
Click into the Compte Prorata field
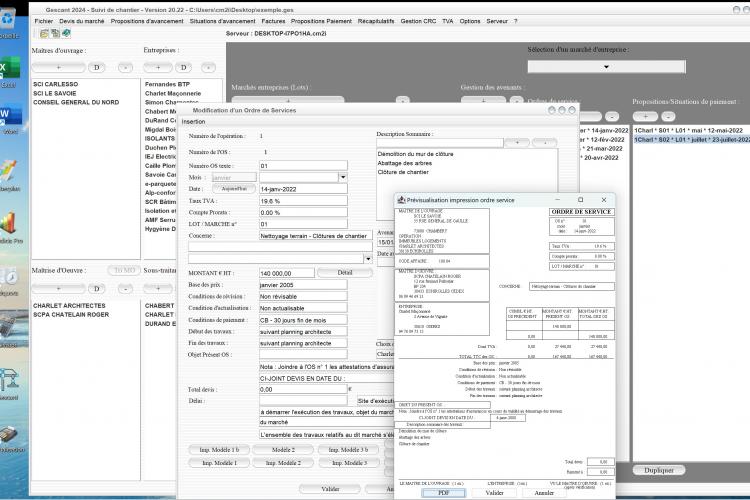(303, 212)
